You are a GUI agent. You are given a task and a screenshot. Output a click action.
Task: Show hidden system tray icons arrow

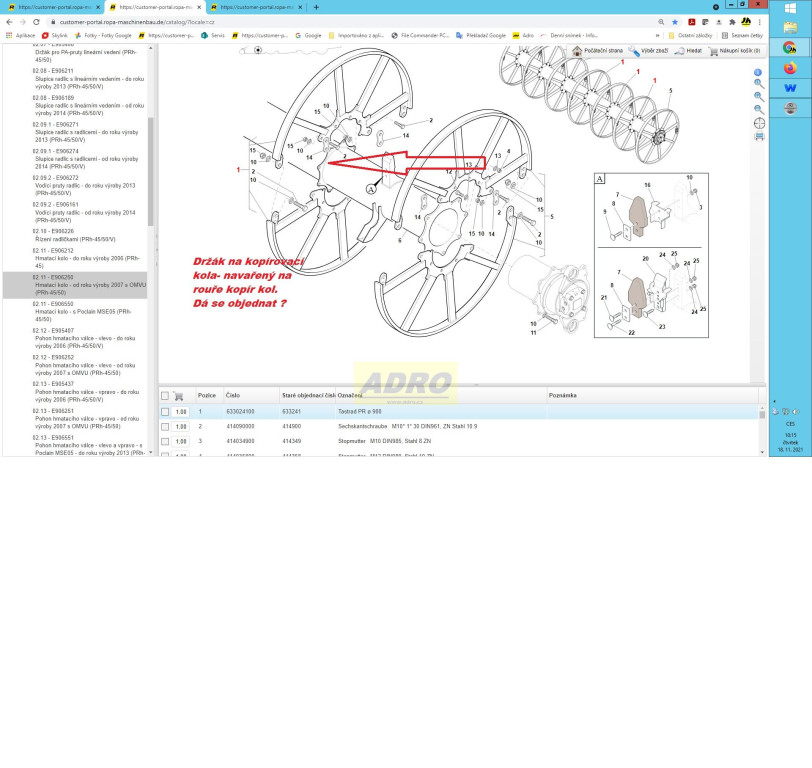pos(775,401)
